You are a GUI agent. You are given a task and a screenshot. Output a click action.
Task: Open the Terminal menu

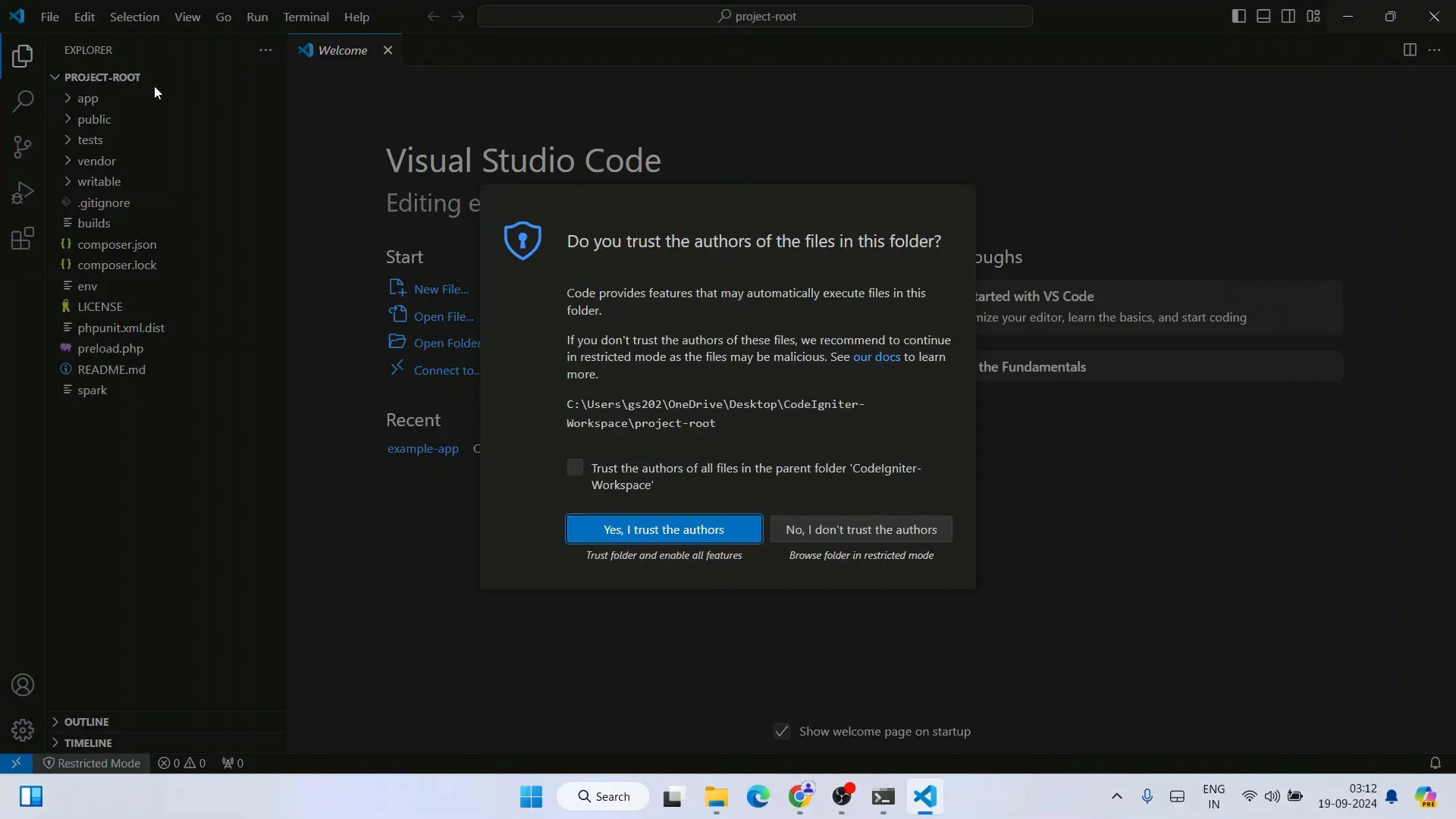point(306,17)
